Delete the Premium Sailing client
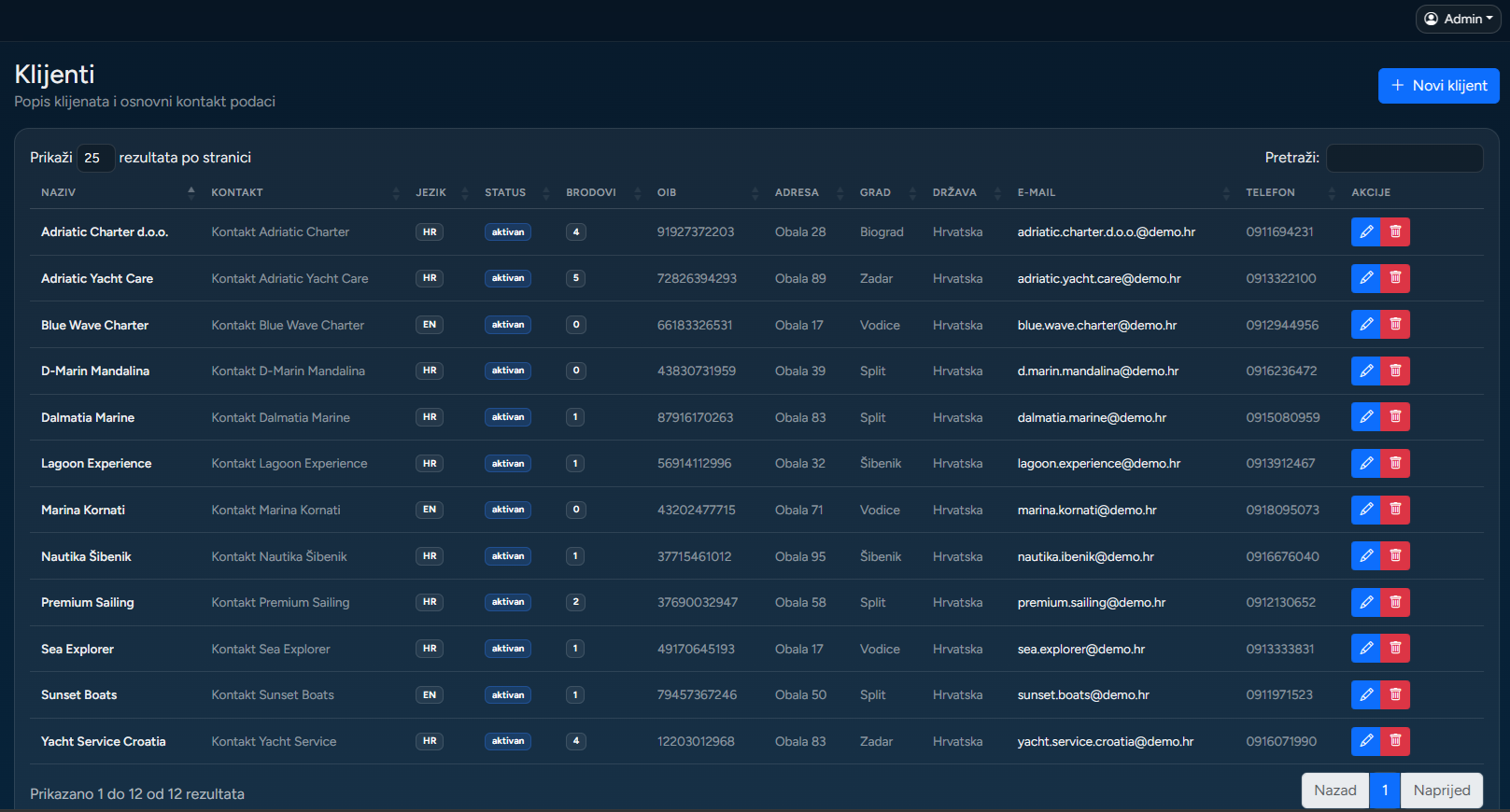Screen dimensions: 1510x812 [1395, 602]
